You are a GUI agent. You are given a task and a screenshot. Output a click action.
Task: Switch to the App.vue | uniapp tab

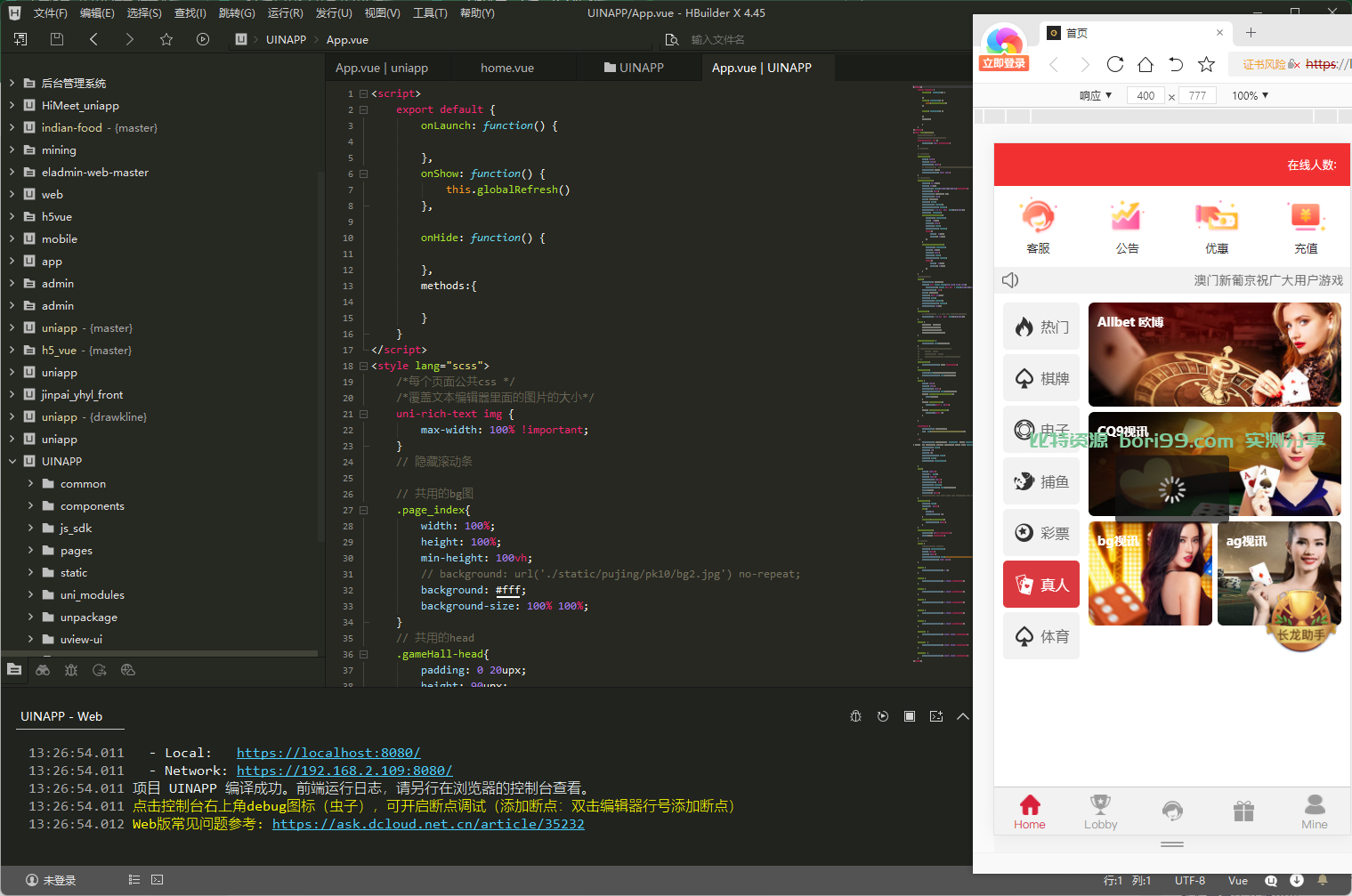[382, 68]
